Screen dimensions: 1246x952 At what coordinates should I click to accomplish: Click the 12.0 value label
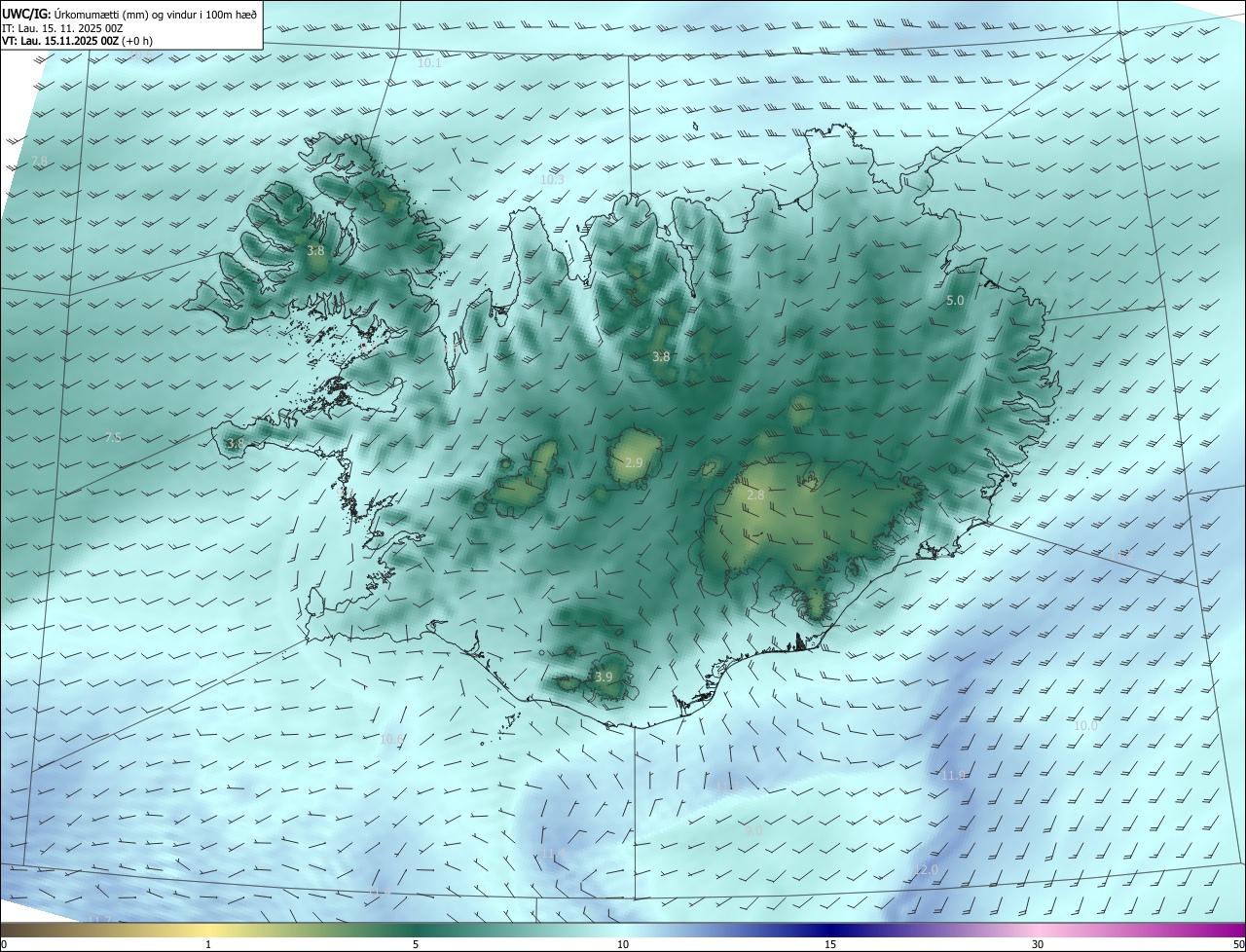click(x=926, y=869)
